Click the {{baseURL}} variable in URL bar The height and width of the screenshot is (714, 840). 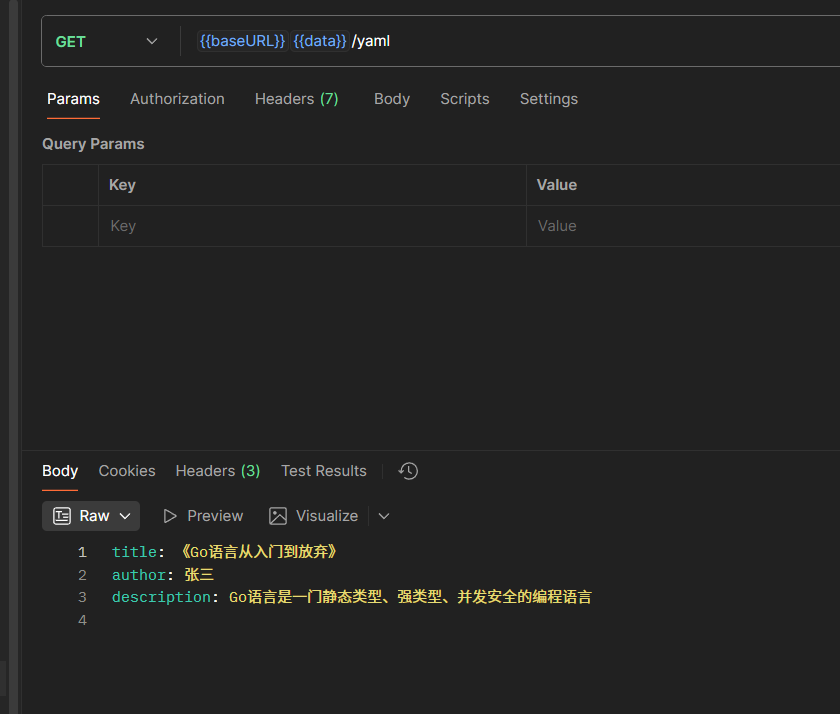tap(242, 41)
